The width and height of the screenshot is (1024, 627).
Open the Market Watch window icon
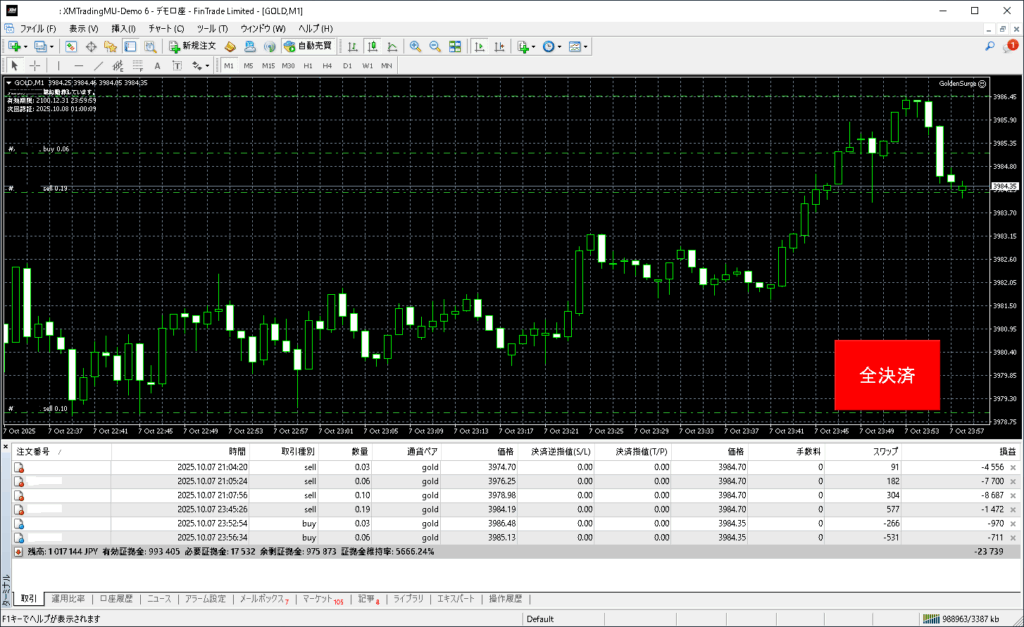tap(71, 46)
